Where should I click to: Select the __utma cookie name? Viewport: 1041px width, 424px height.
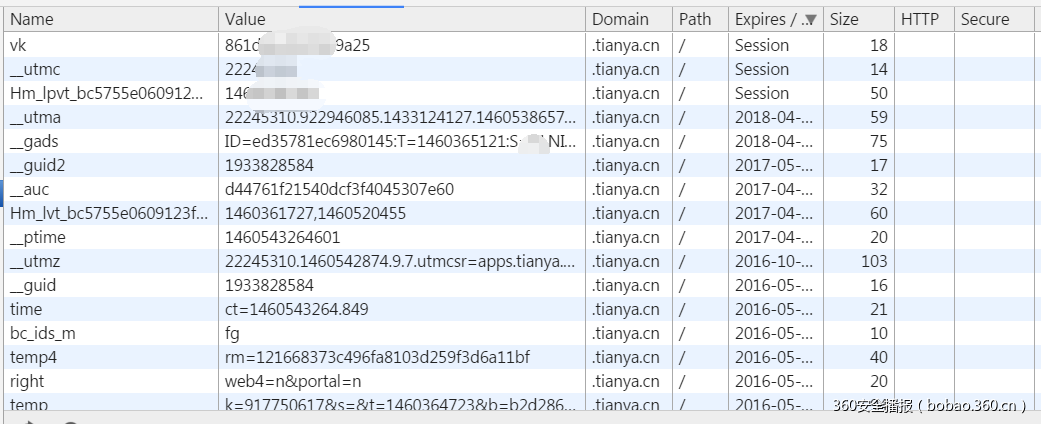pyautogui.click(x=35, y=117)
